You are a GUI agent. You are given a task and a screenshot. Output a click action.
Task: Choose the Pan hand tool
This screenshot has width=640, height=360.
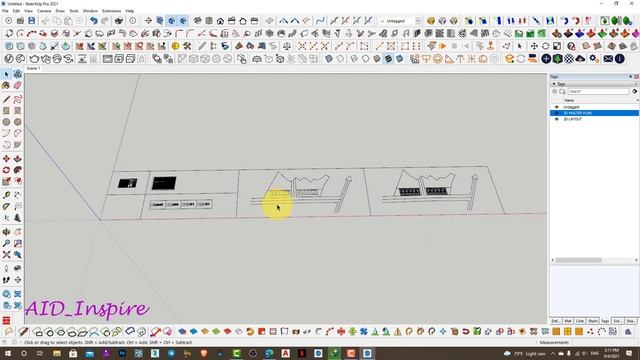tap(18, 232)
